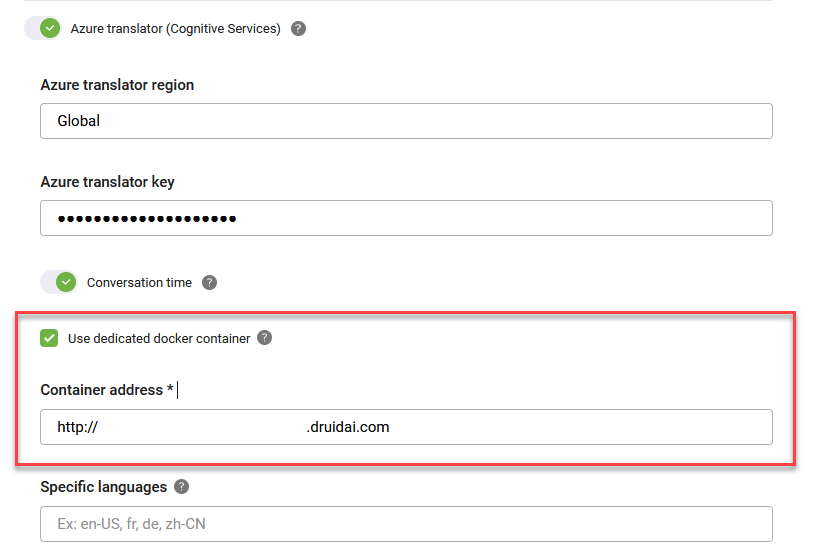Place cursor on http:// in Container address
The height and width of the screenshot is (556, 835).
(78, 427)
